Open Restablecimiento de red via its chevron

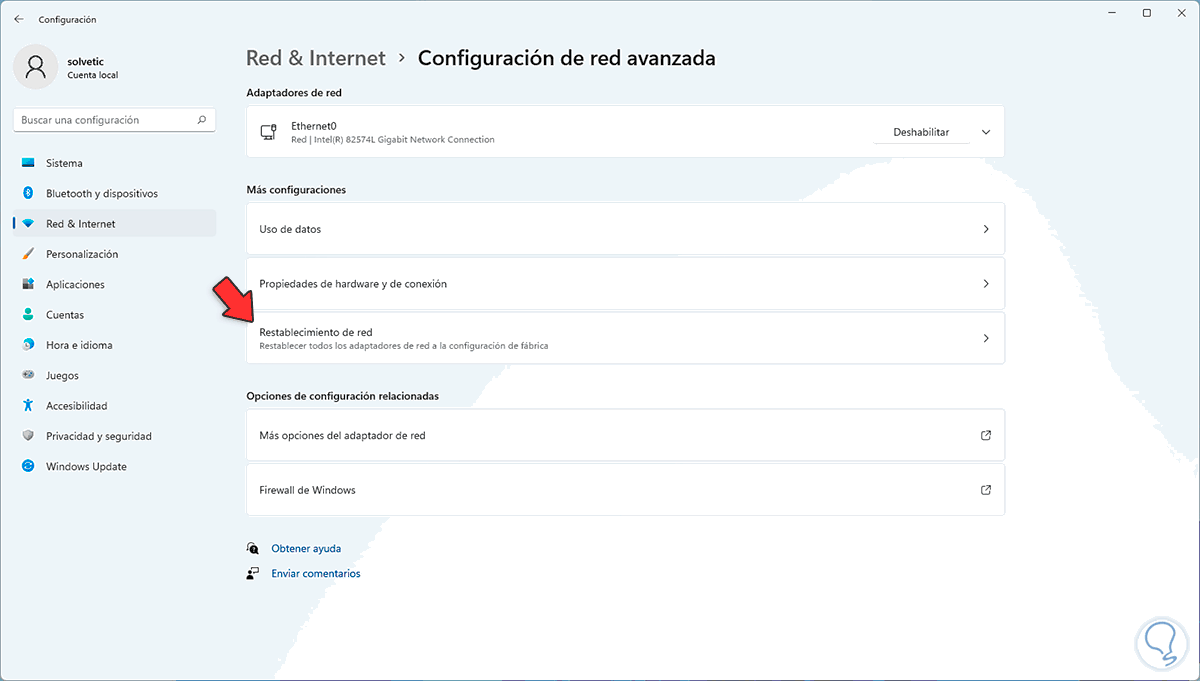click(986, 338)
